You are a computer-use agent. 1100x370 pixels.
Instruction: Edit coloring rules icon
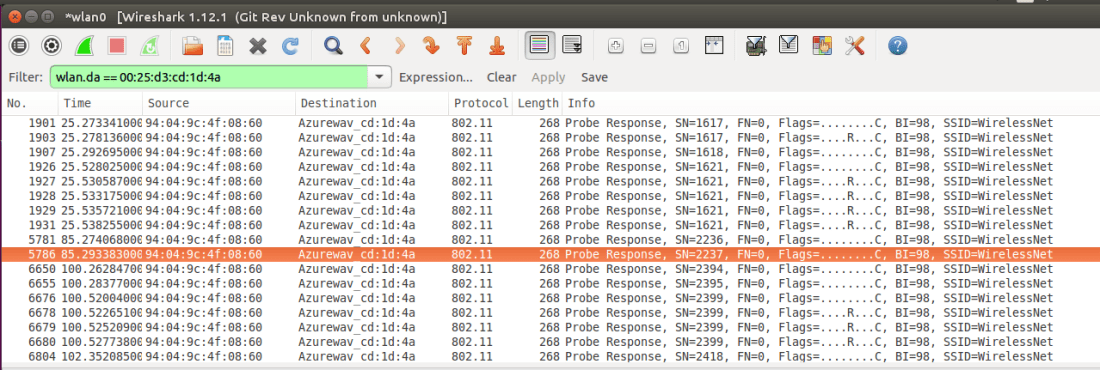pos(821,46)
